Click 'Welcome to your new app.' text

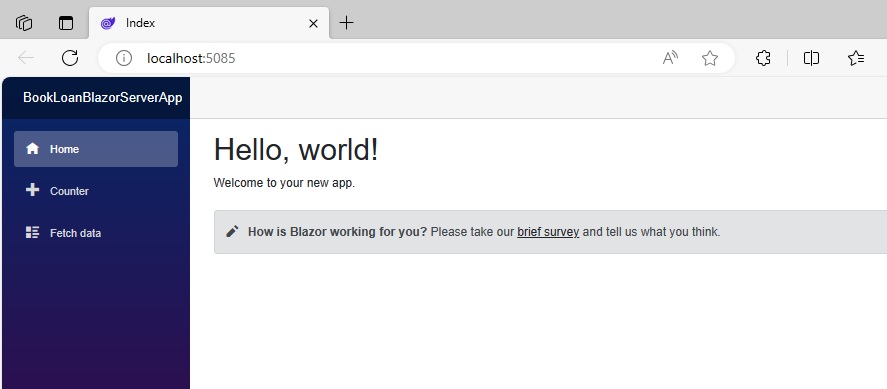click(284, 183)
